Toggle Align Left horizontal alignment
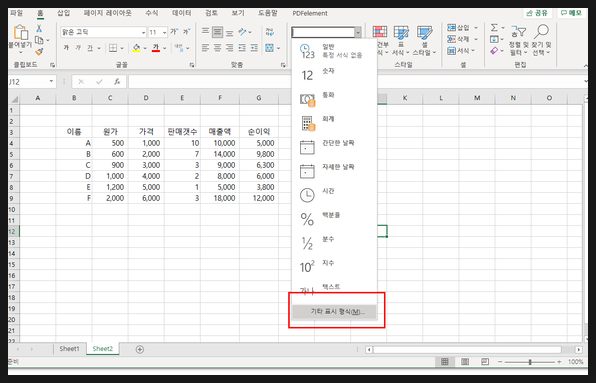Image resolution: width=596 pixels, height=383 pixels. [206, 48]
